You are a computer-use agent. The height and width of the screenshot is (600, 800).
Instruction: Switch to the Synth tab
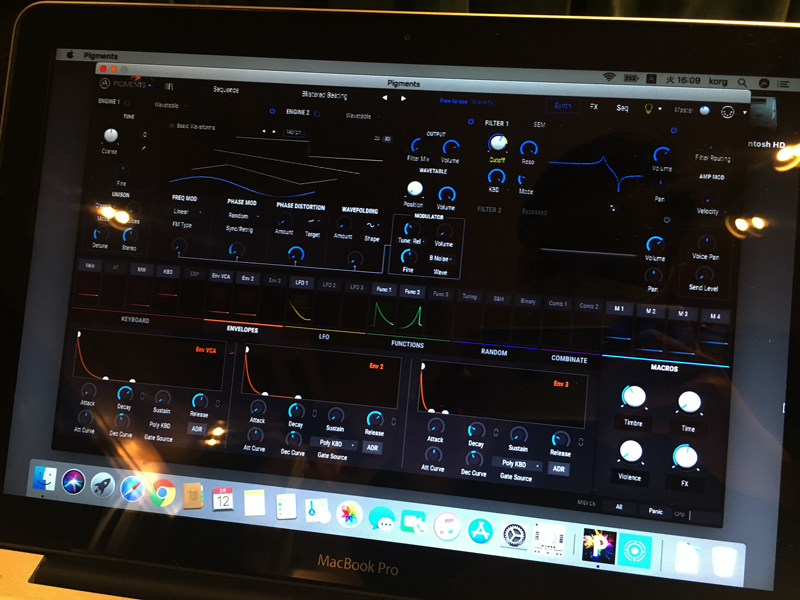[x=562, y=106]
